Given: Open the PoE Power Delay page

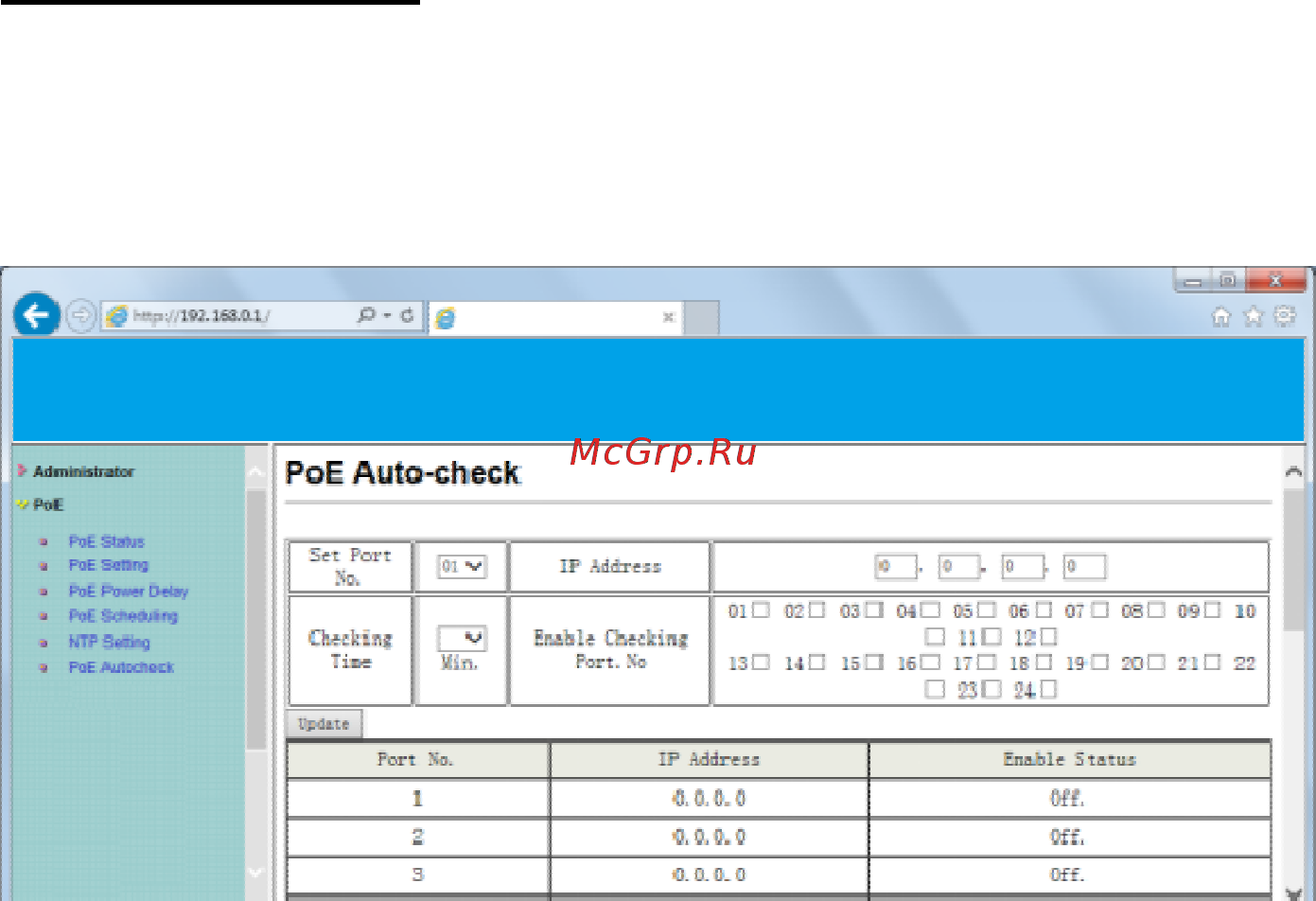Looking at the screenshot, I should point(129,592).
